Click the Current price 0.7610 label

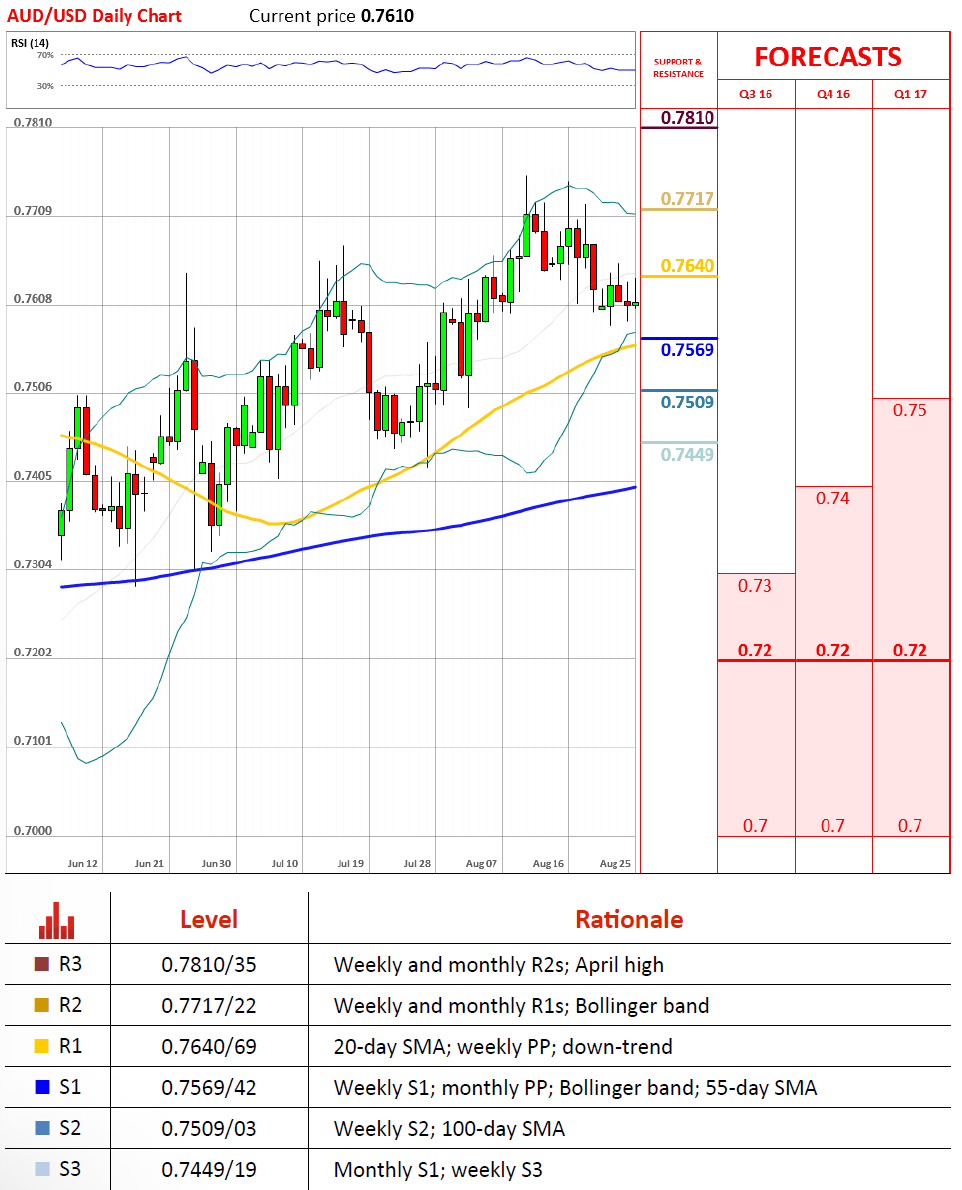point(332,16)
